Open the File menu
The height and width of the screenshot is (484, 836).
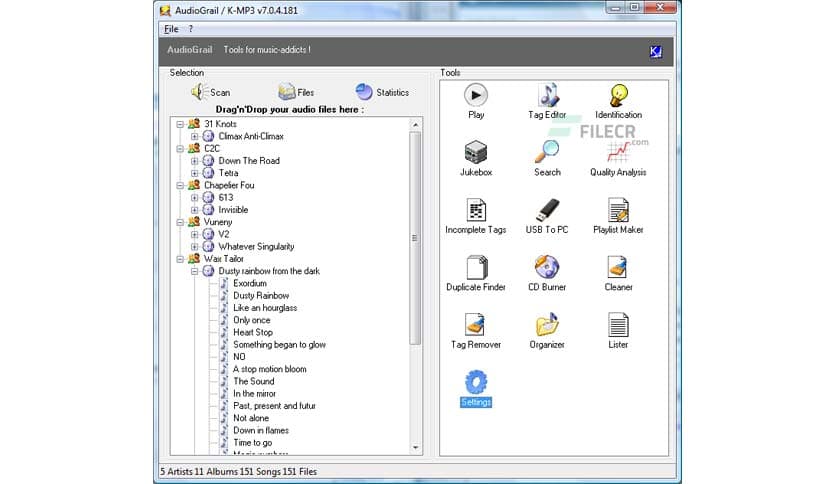[171, 29]
